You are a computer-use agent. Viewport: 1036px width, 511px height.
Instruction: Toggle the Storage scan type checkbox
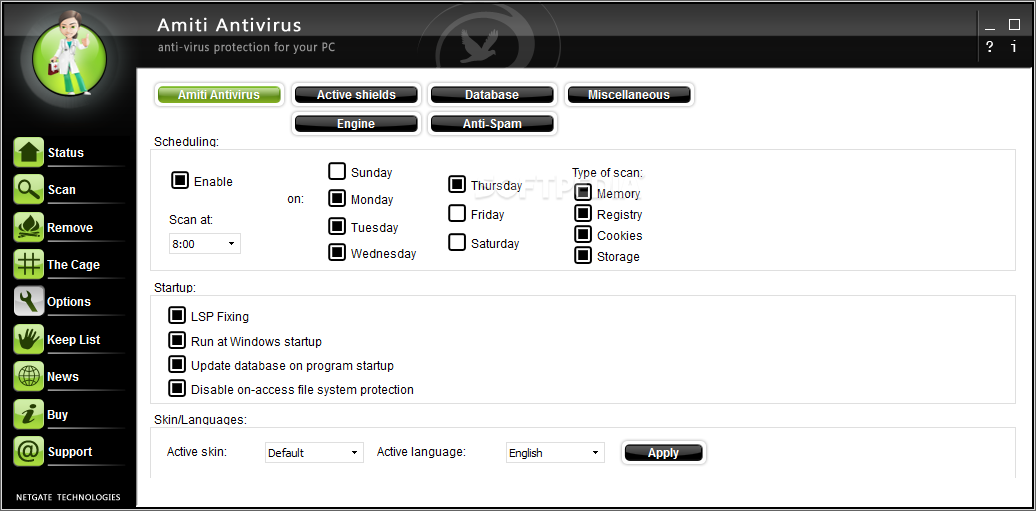[583, 255]
